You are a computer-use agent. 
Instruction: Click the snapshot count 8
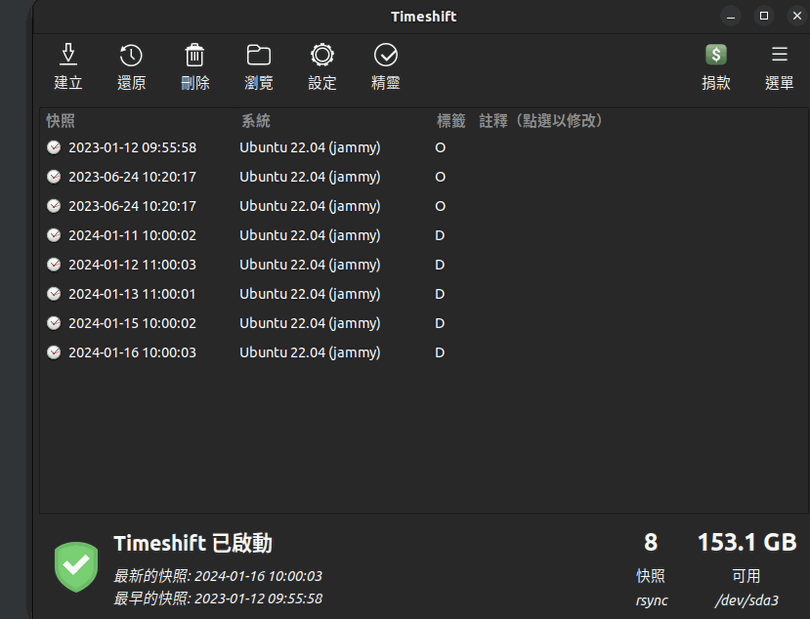coord(651,543)
